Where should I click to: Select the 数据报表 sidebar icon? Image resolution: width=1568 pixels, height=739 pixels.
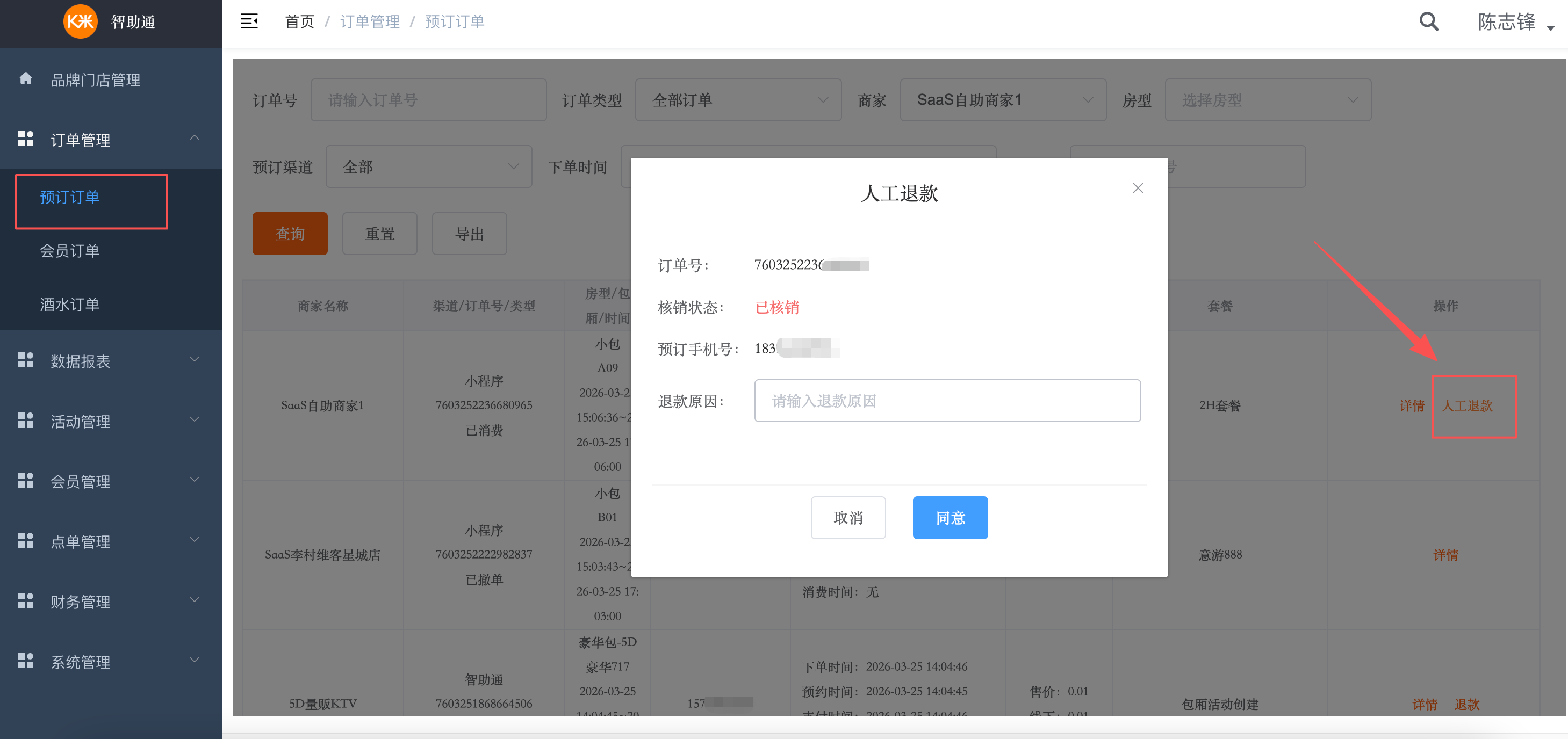pyautogui.click(x=26, y=360)
